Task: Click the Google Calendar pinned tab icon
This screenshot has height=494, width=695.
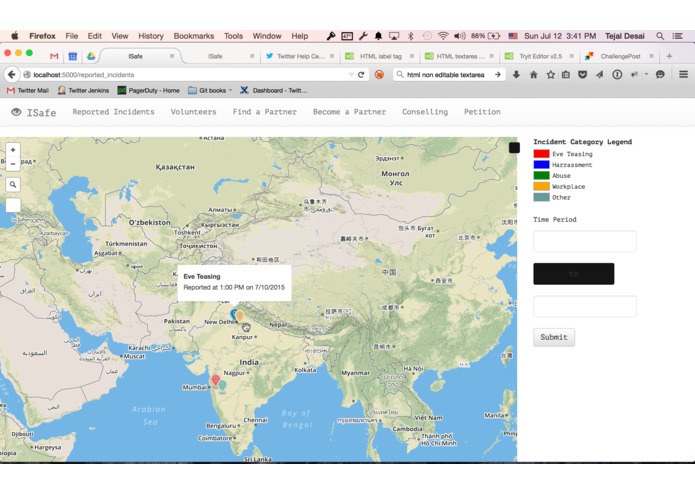Action: coord(73,56)
